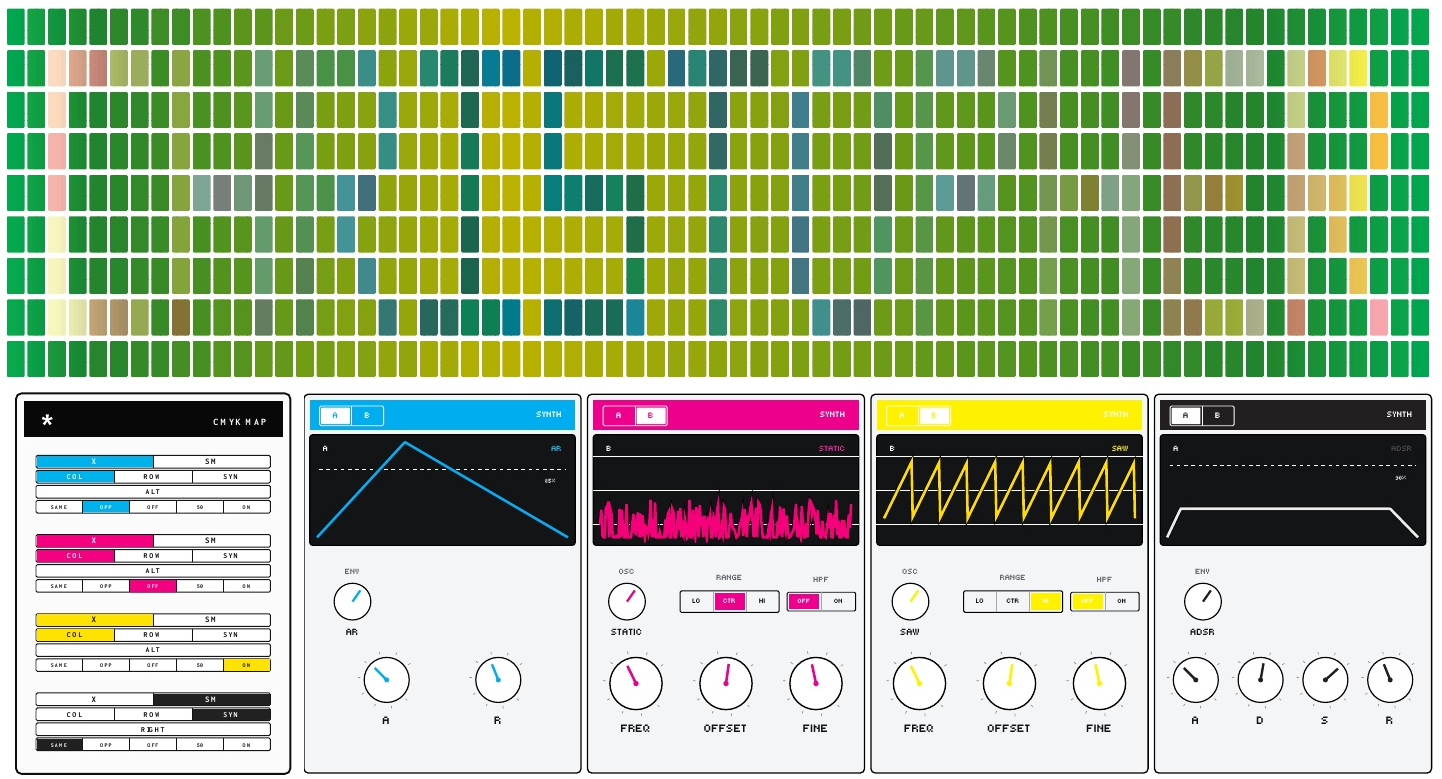Click the cyan synth attack A knob
Screen dimensions: 1442x779
coord(386,679)
